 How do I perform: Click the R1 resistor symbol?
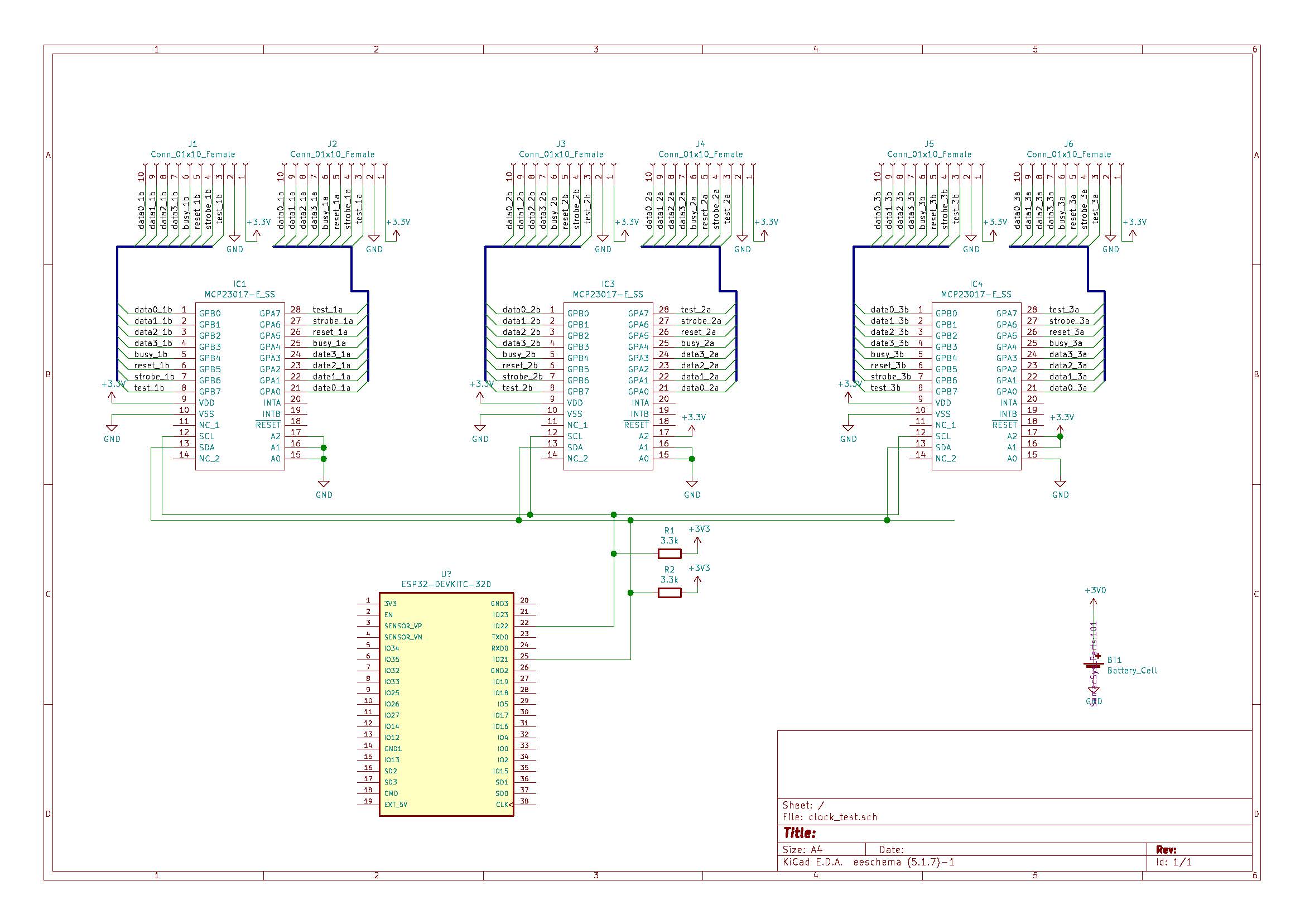click(x=669, y=554)
